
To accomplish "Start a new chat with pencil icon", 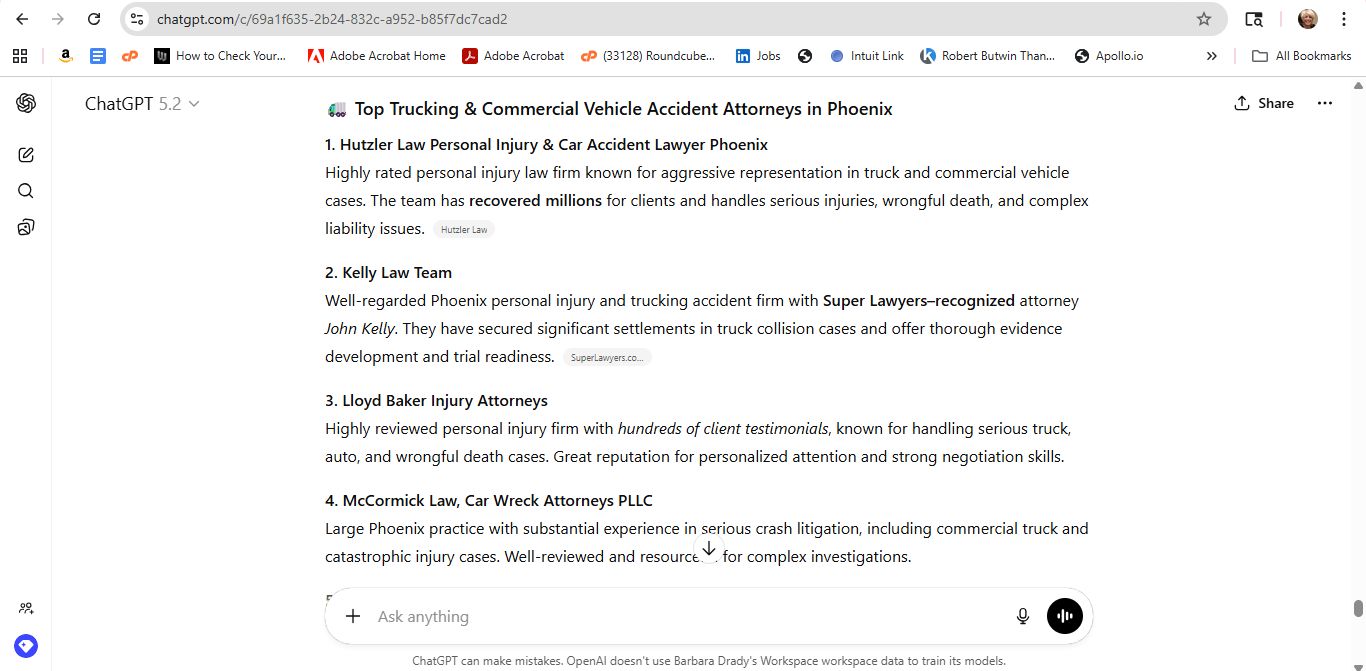I will [x=26, y=155].
